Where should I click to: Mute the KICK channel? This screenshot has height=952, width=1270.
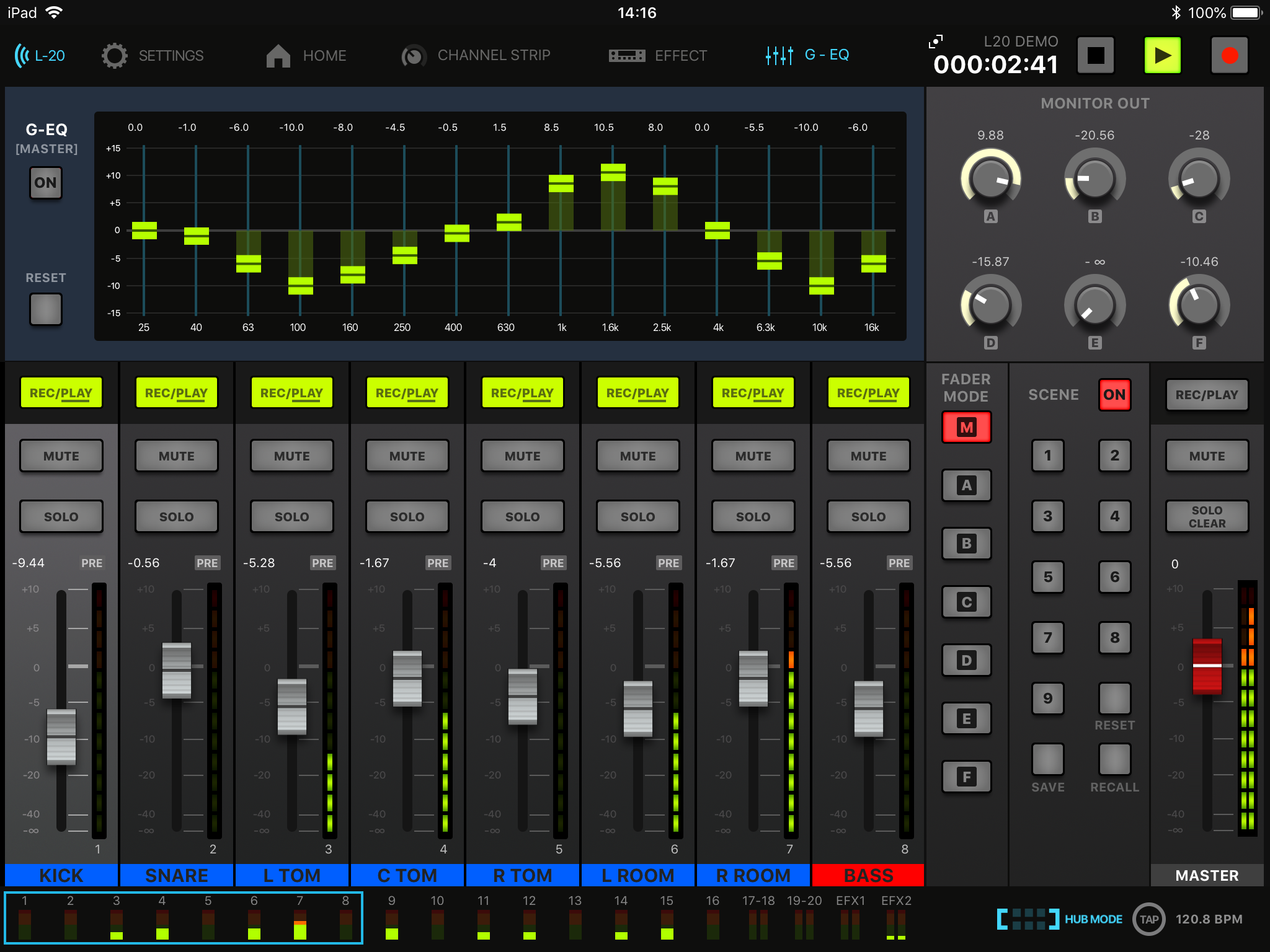click(x=61, y=456)
